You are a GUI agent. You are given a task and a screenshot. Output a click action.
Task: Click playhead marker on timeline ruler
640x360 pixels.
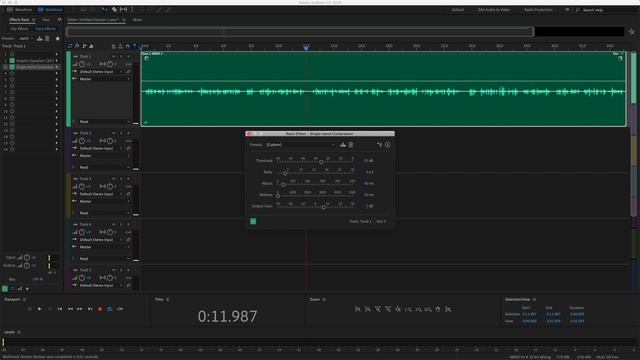(306, 47)
